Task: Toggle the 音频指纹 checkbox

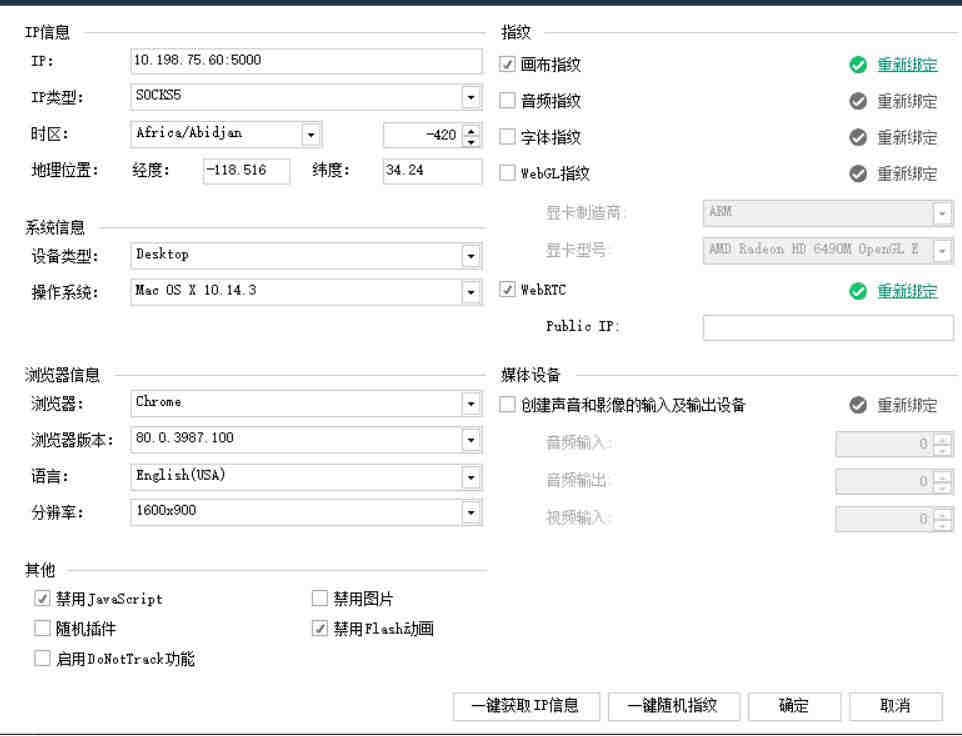Action: pyautogui.click(x=507, y=100)
